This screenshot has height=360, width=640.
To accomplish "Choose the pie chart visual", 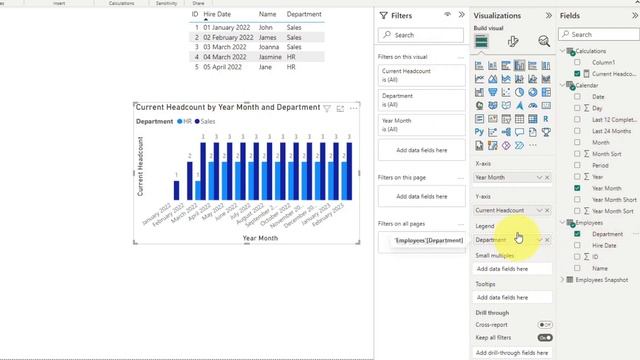I will pos(519,92).
